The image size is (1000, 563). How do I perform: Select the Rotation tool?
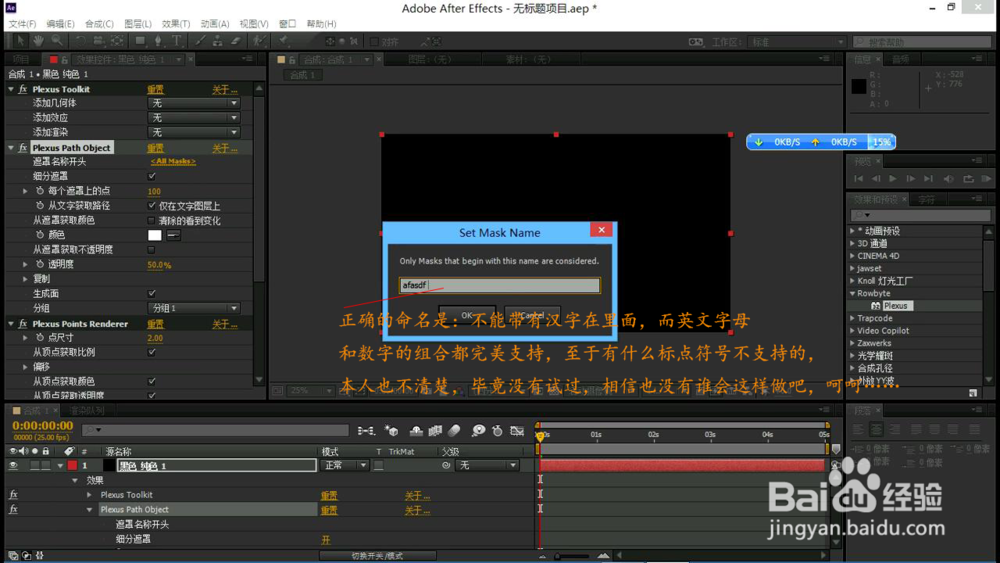(80, 41)
